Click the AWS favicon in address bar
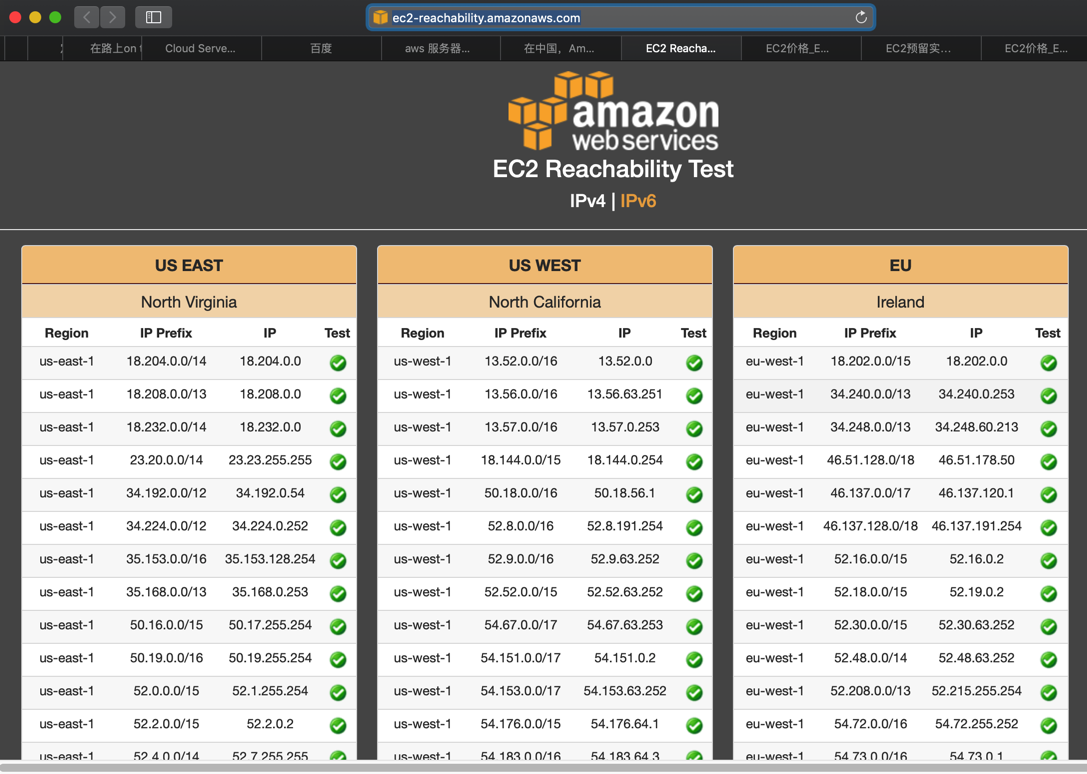Viewport: 1087px width, 774px height. pos(380,17)
